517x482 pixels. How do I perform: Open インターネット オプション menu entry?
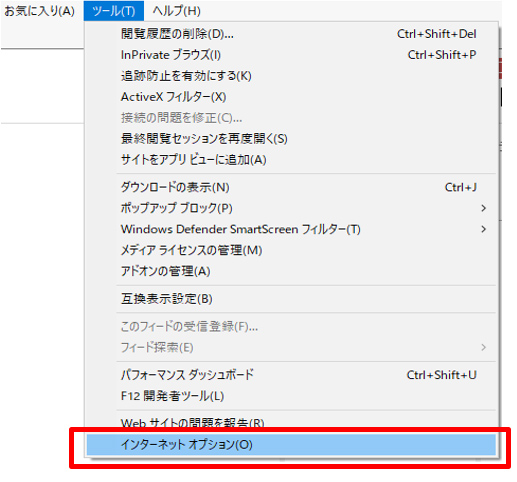tap(291, 445)
